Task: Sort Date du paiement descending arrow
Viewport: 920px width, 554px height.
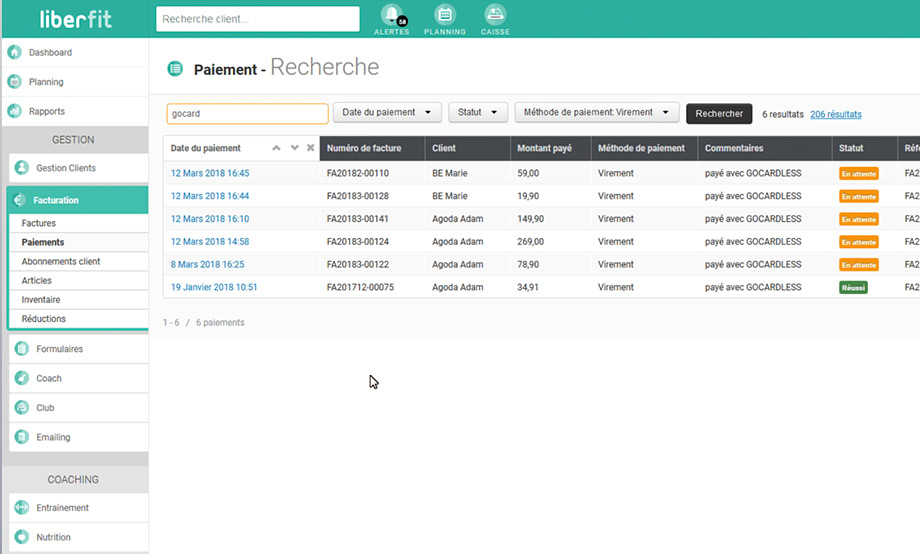Action: [294, 148]
